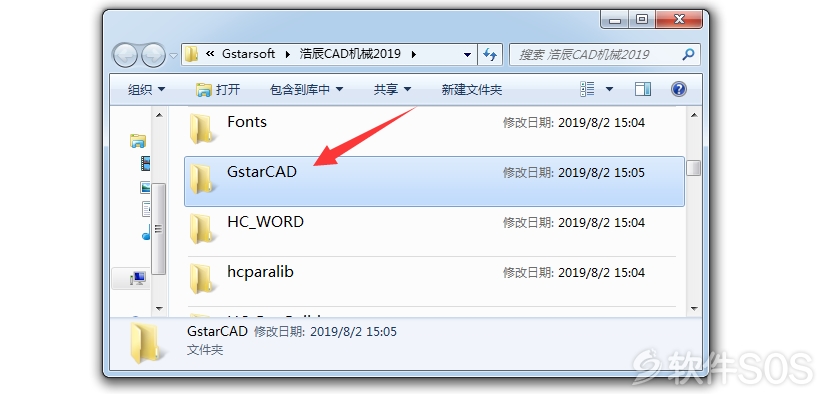827x394 pixels.
Task: Click the navigation pane scrollbar thumb
Action: pyautogui.click(x=159, y=229)
